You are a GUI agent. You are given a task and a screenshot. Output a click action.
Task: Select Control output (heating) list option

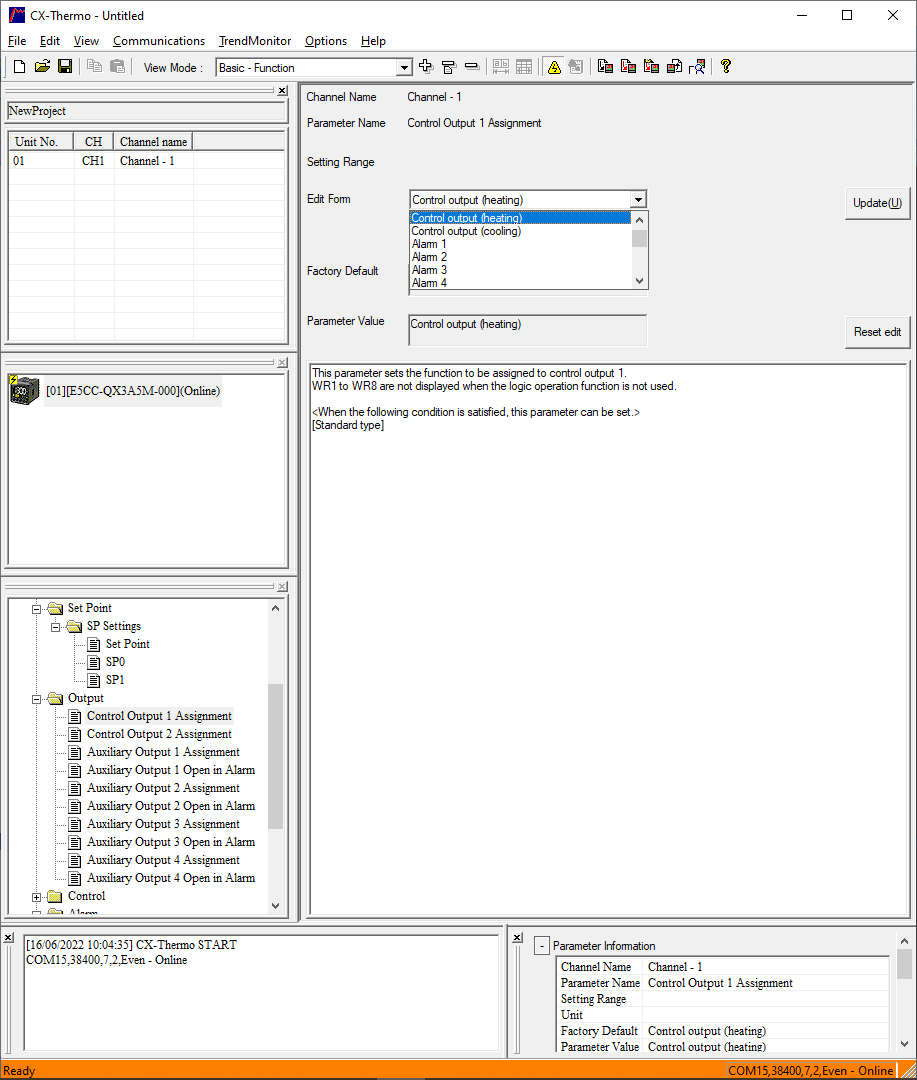coord(520,218)
